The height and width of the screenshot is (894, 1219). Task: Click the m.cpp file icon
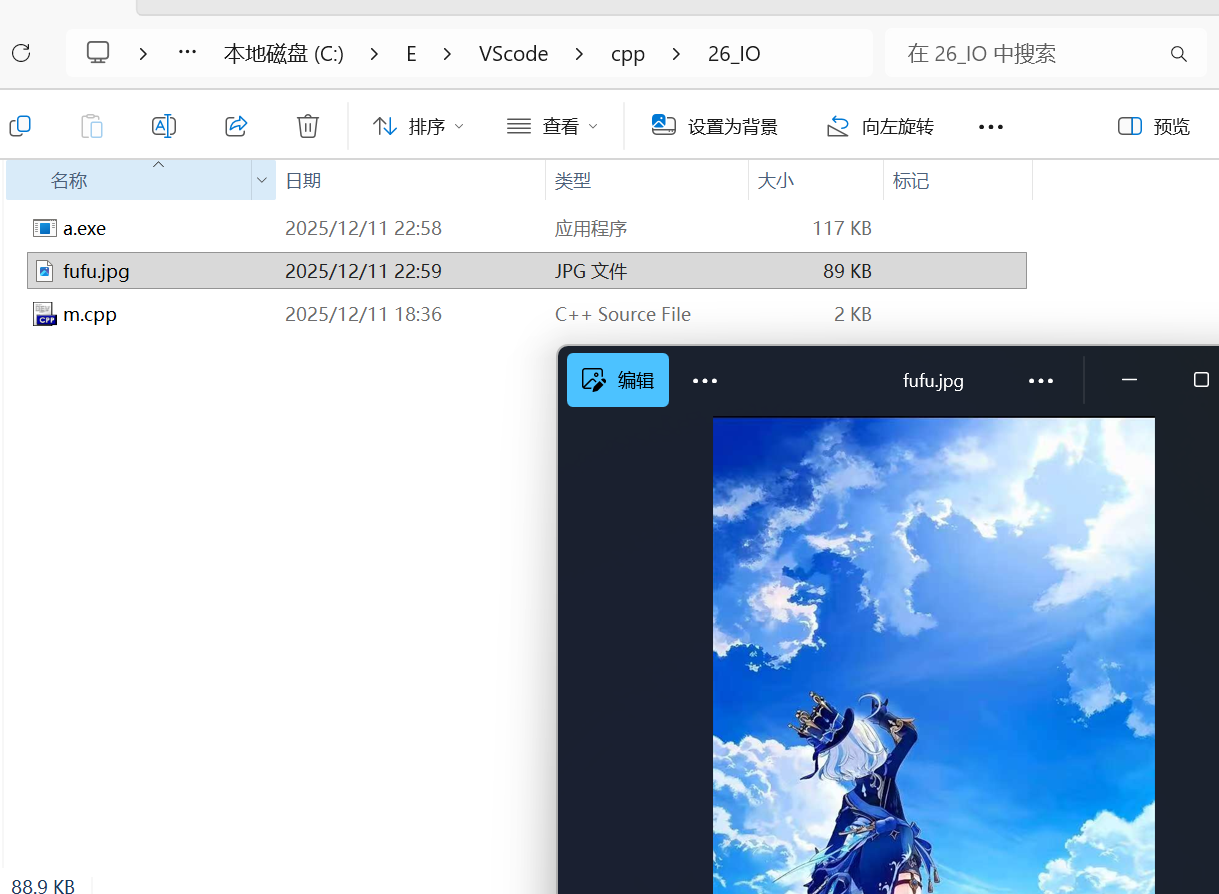44,314
